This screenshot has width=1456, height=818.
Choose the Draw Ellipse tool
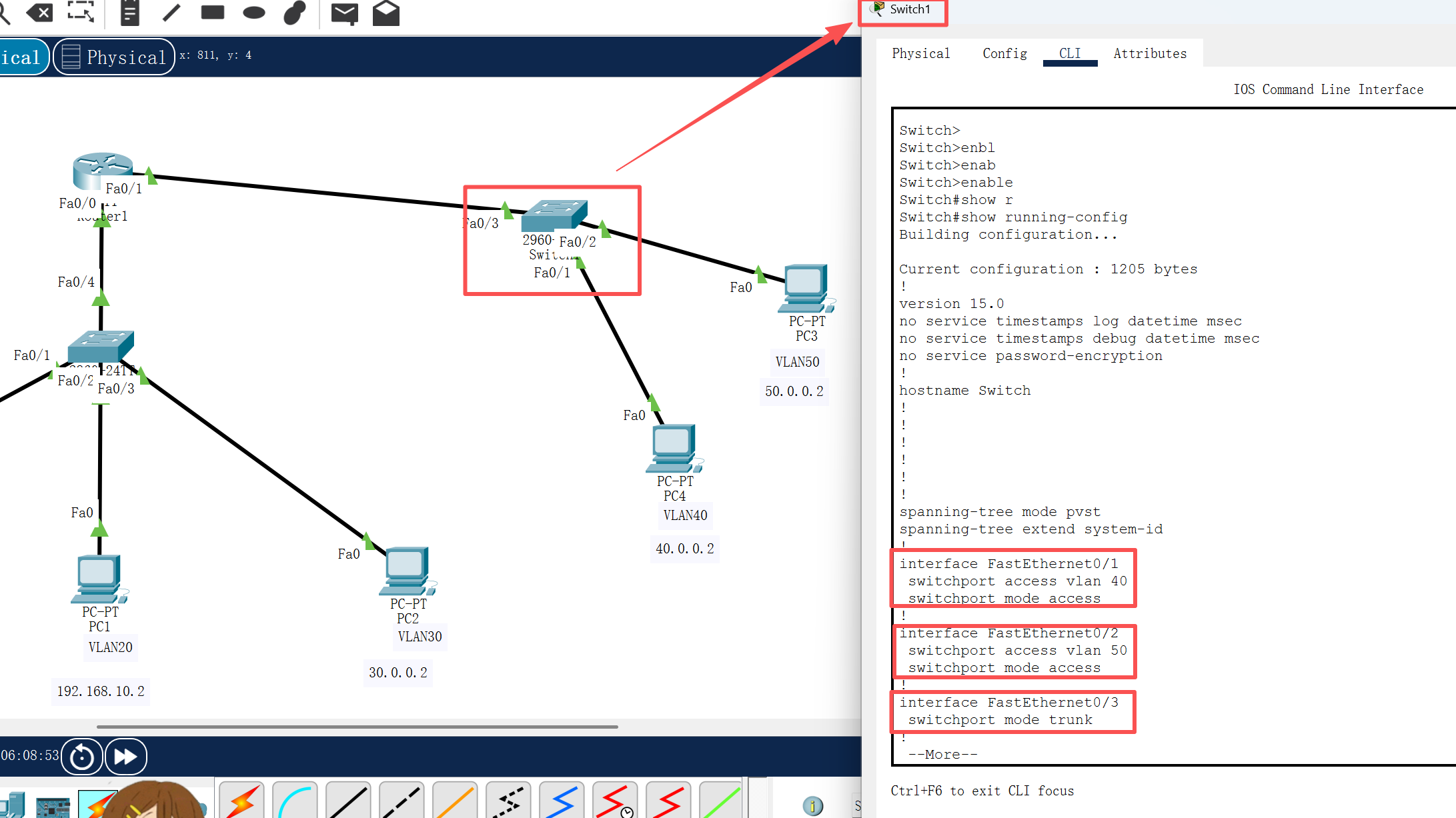(253, 12)
